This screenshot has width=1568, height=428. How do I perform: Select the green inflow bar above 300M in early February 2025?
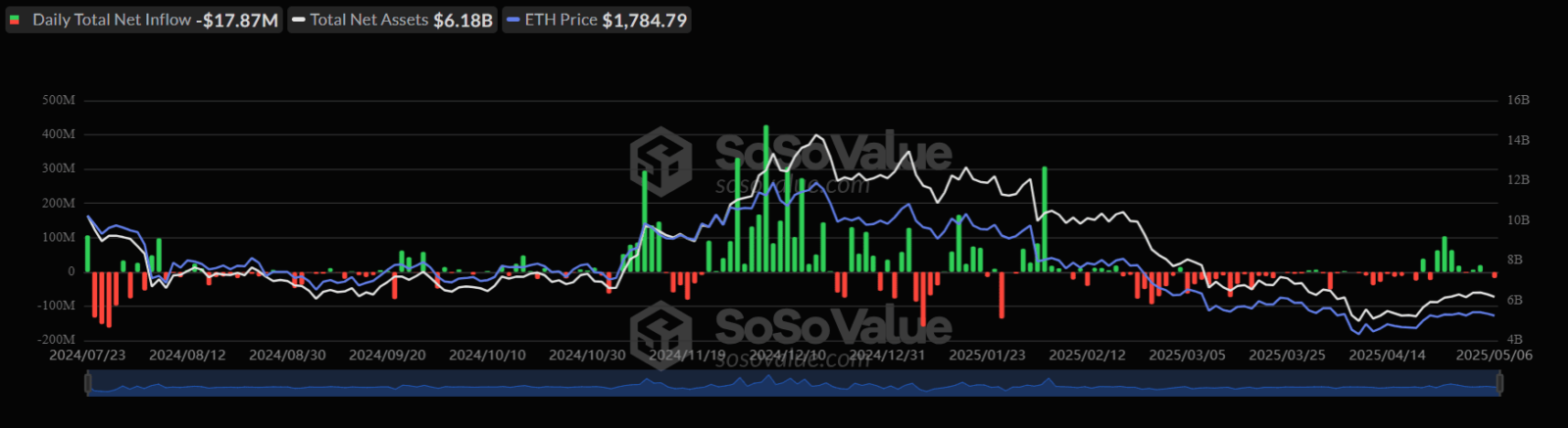1045,219
